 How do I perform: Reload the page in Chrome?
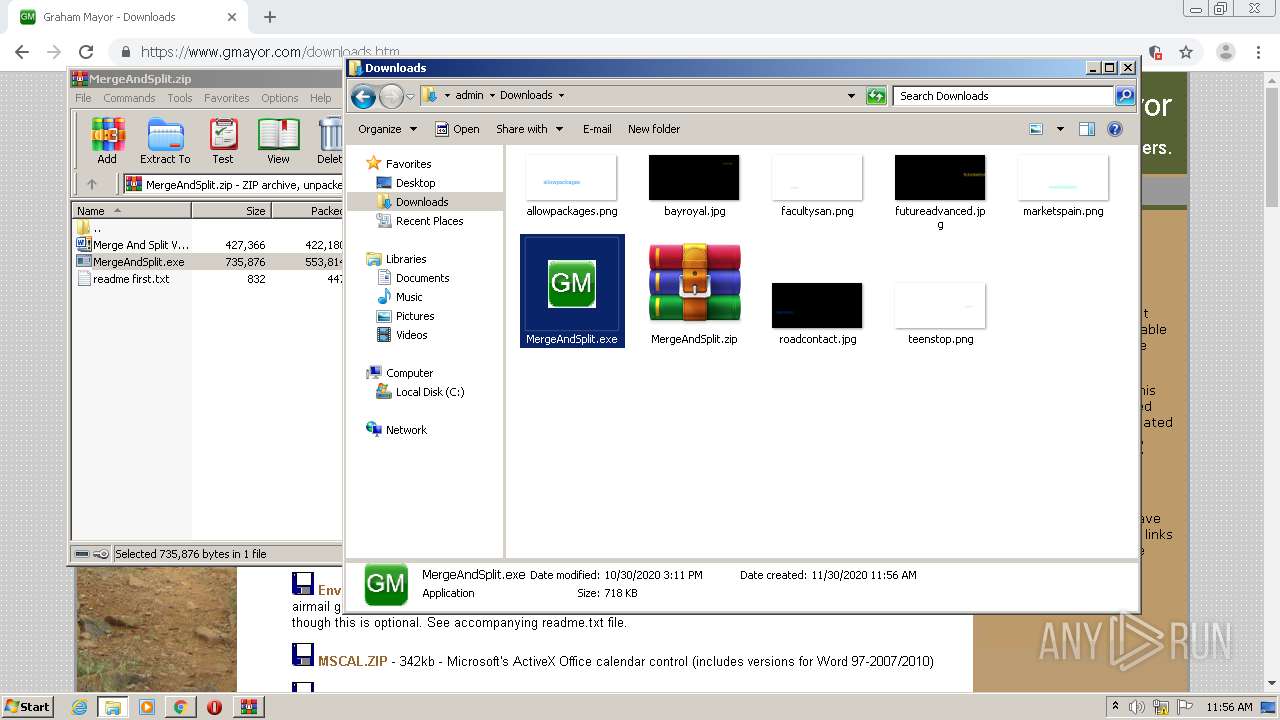[86, 52]
